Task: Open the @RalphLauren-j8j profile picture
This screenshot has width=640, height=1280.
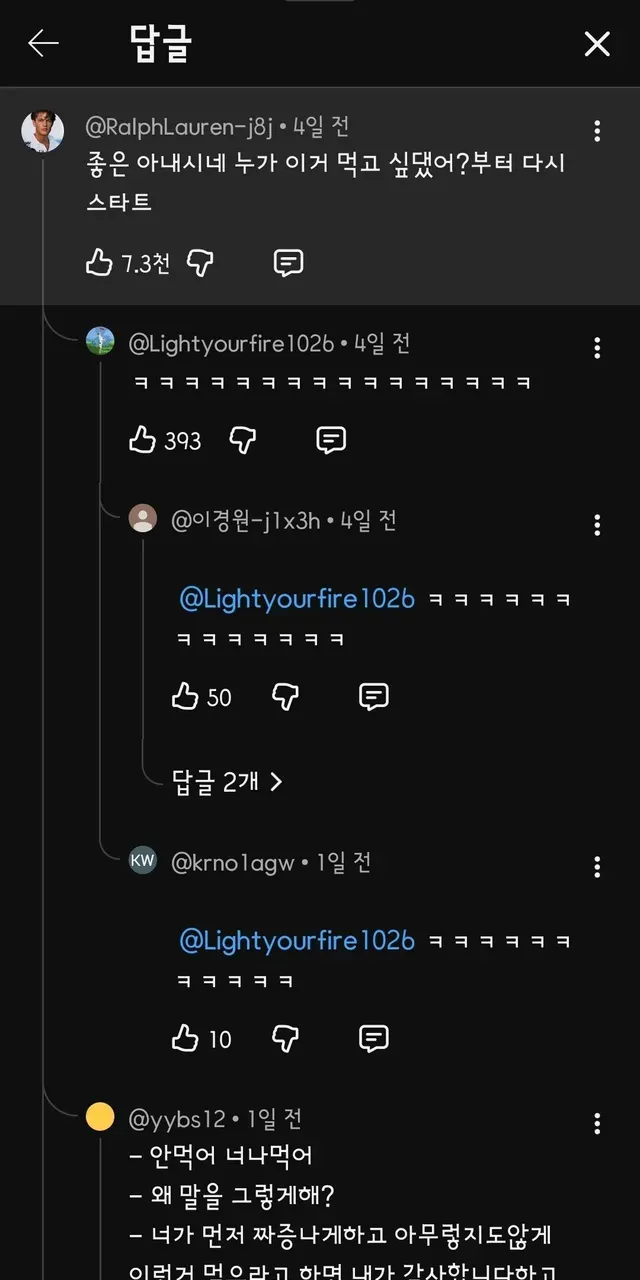Action: click(x=43, y=132)
